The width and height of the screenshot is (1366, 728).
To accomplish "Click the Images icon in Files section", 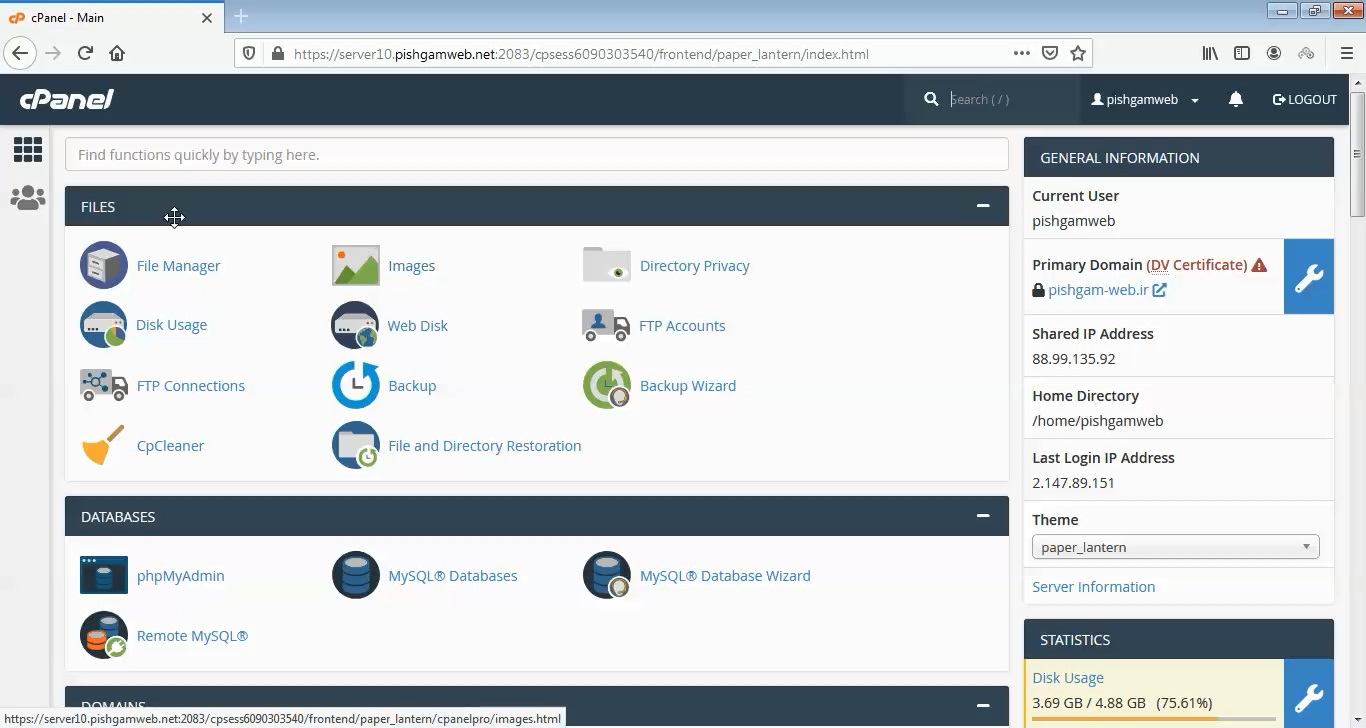I will pos(355,265).
